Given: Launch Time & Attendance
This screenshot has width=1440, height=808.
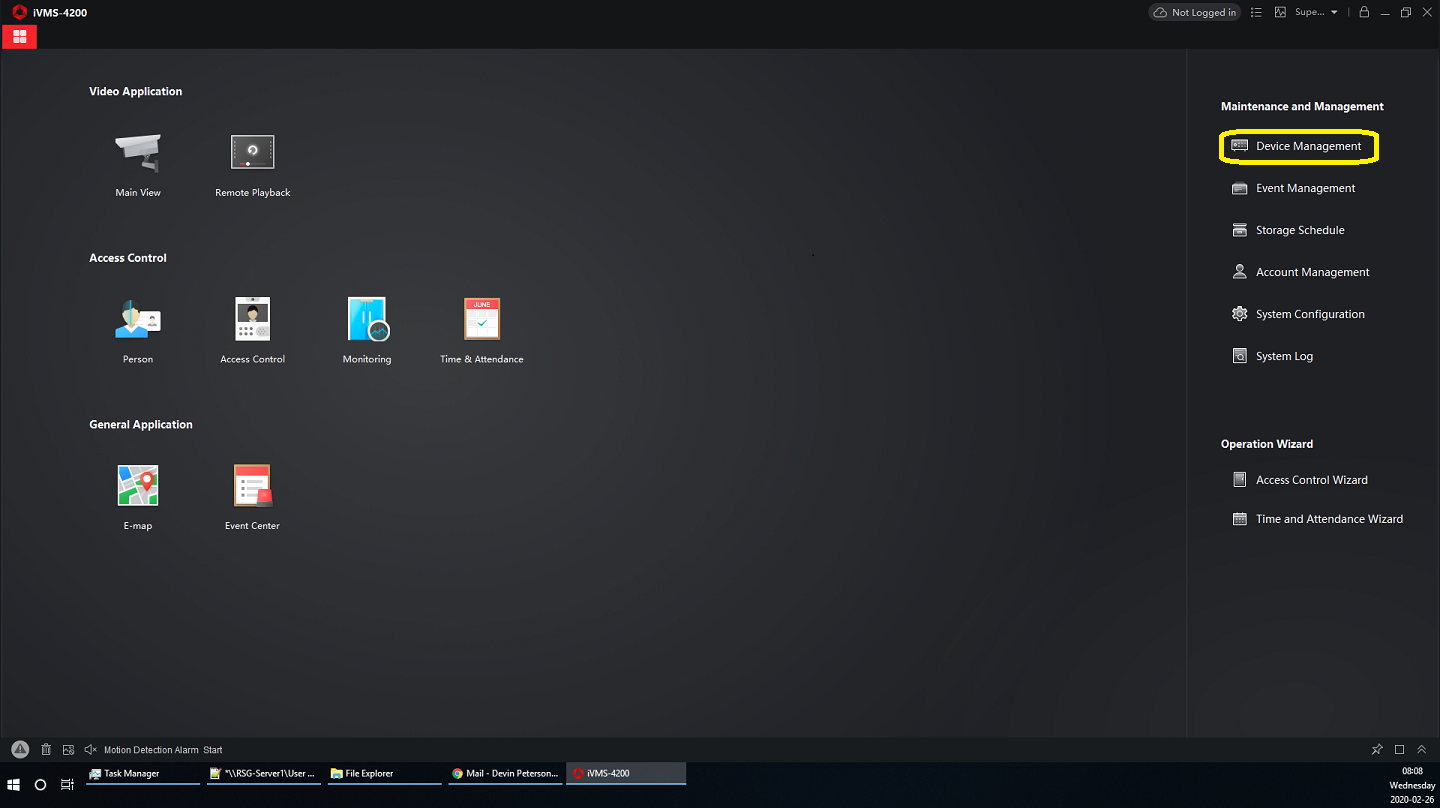Looking at the screenshot, I should 481,319.
